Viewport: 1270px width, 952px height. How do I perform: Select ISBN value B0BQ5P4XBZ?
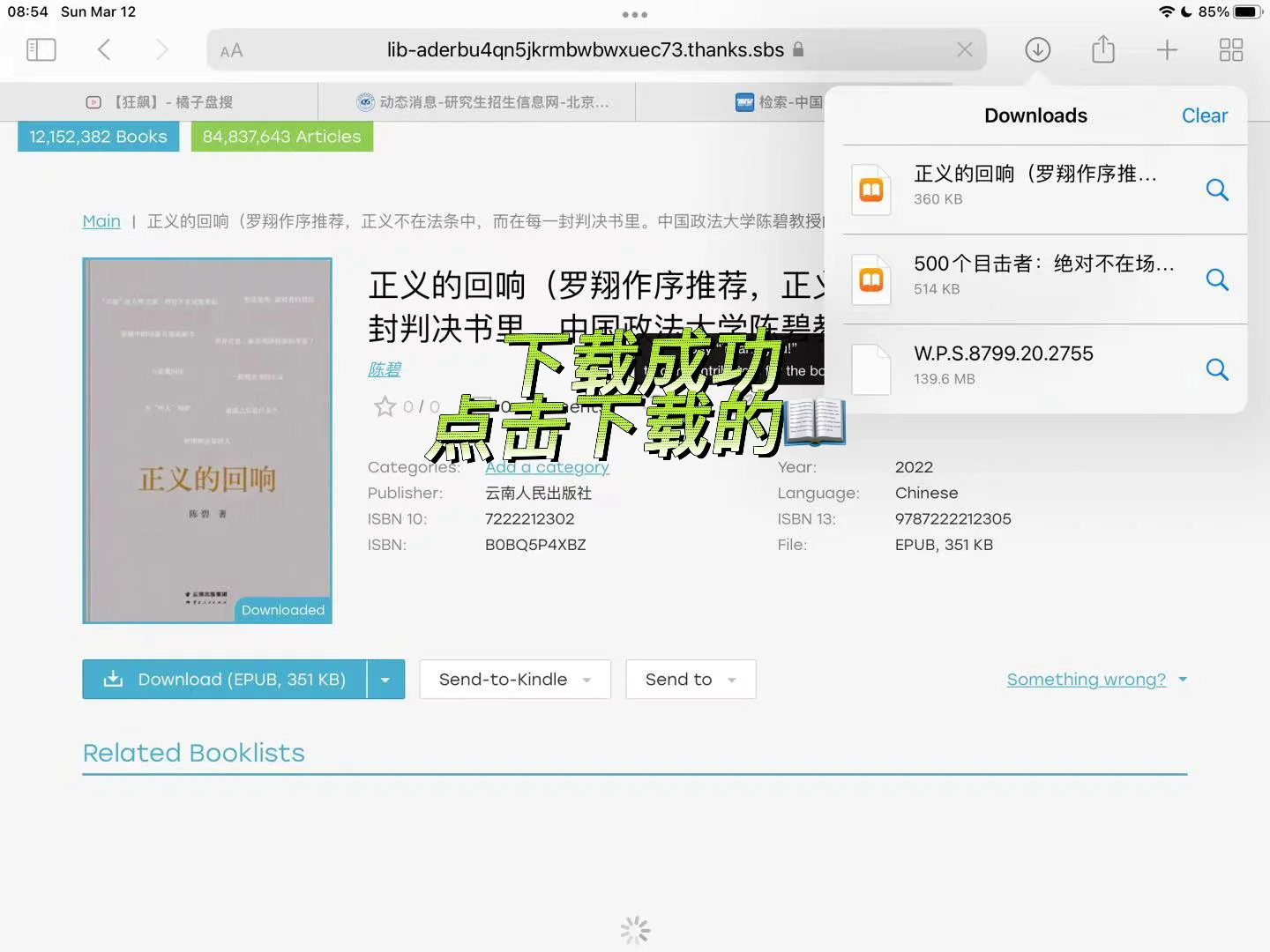(x=535, y=545)
